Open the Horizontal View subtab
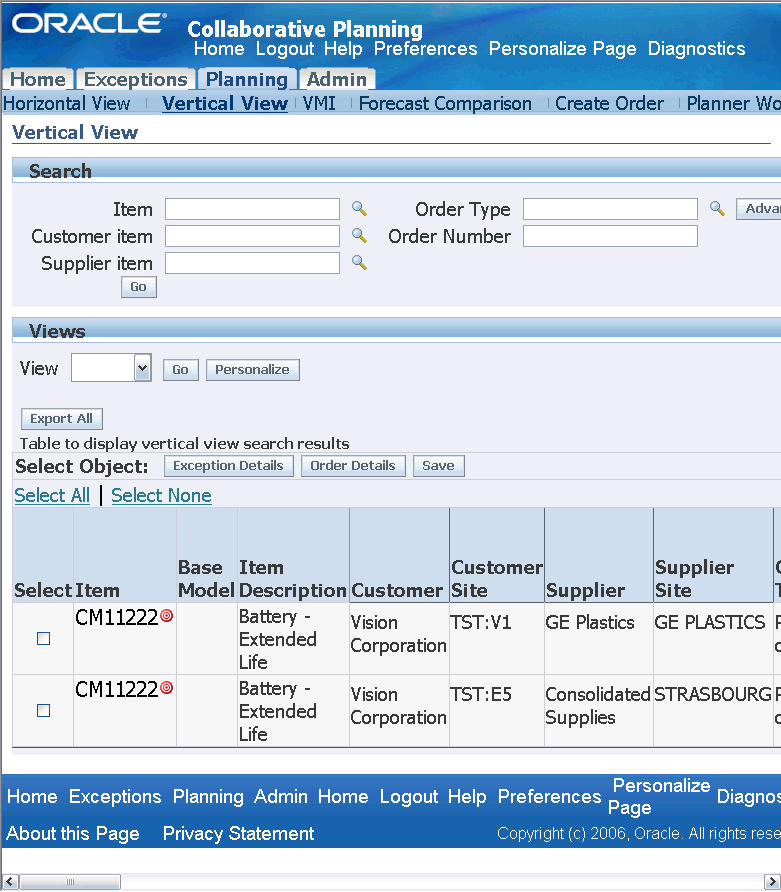Viewport: 781px width, 892px height. click(x=67, y=104)
